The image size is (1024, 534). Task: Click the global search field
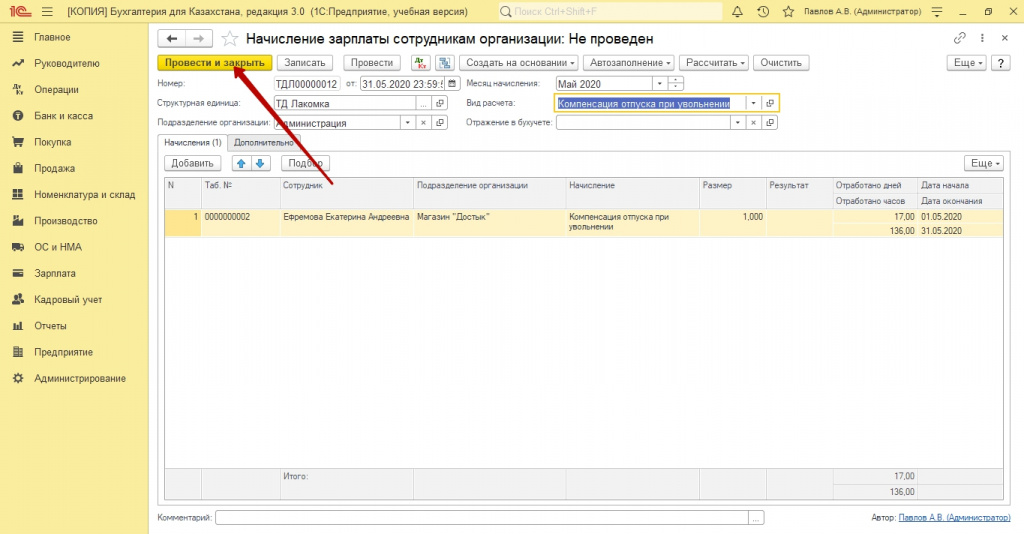610,12
